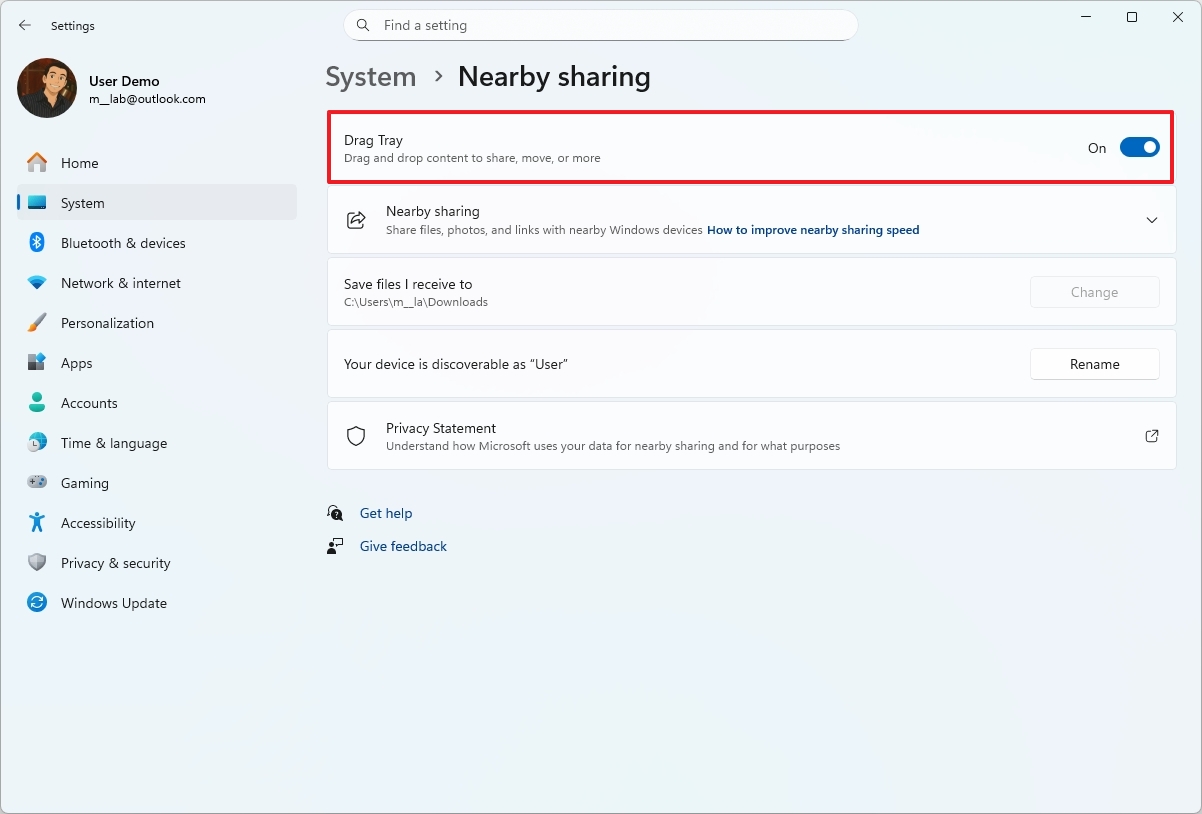Open Privacy Statement via the external link icon
This screenshot has width=1202, height=814.
click(1151, 435)
